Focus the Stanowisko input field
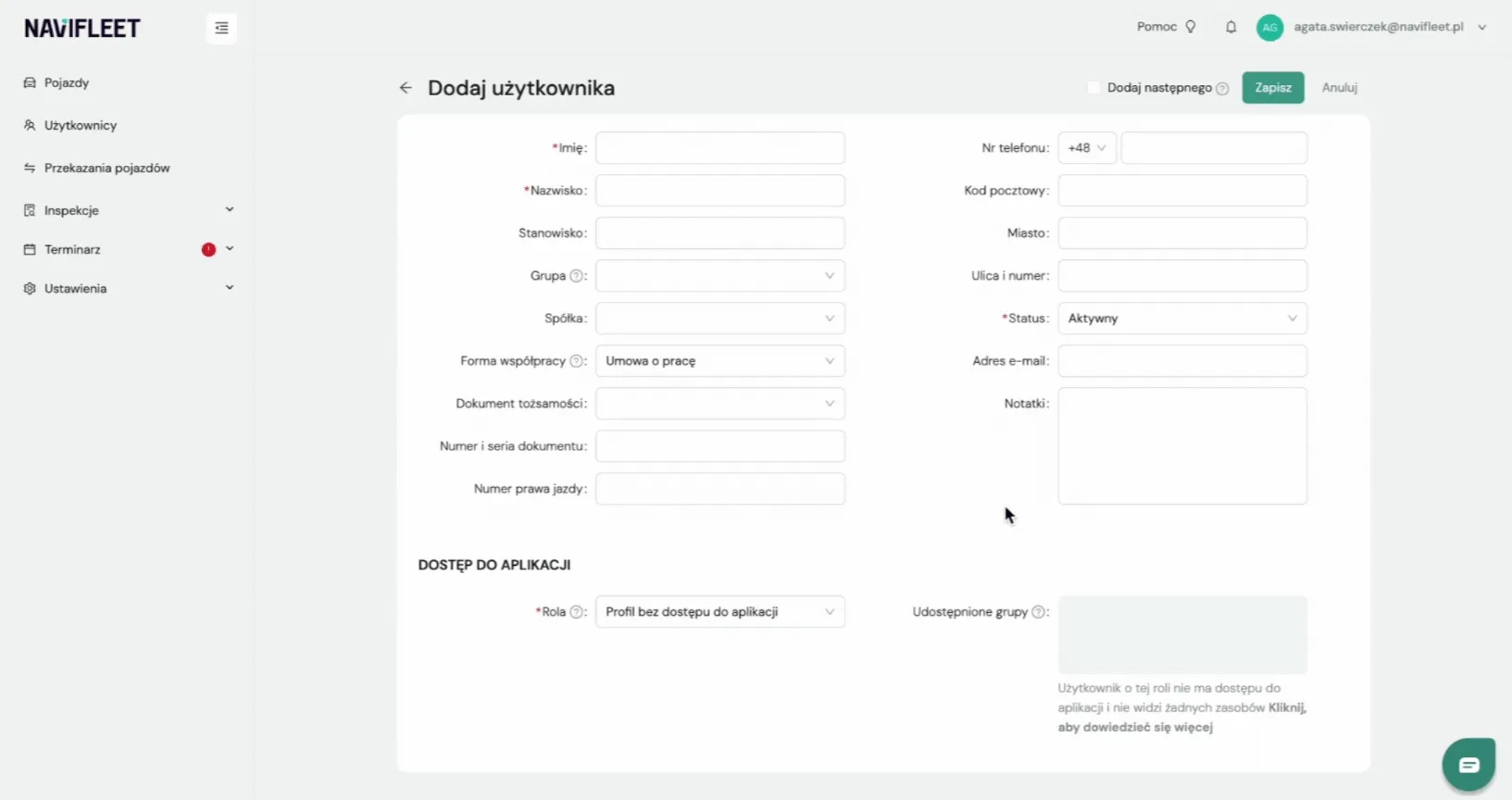 tap(720, 233)
